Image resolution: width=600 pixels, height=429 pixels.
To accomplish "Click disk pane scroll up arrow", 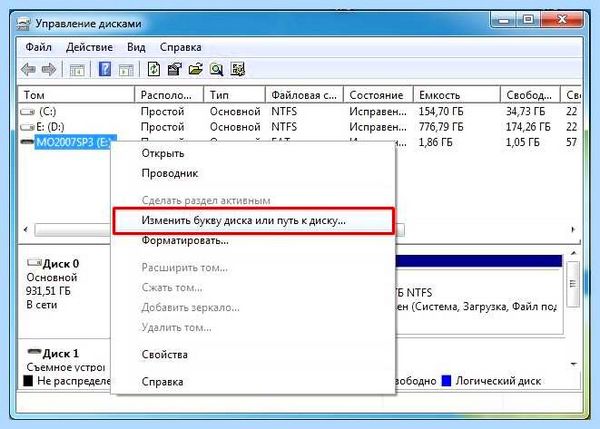I will (573, 253).
